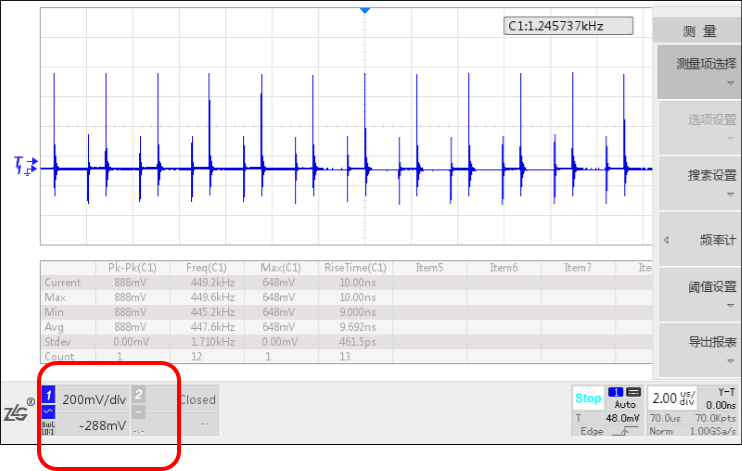742x471 pixels.
Task: Expand the 搜索设置 menu
Action: click(699, 182)
